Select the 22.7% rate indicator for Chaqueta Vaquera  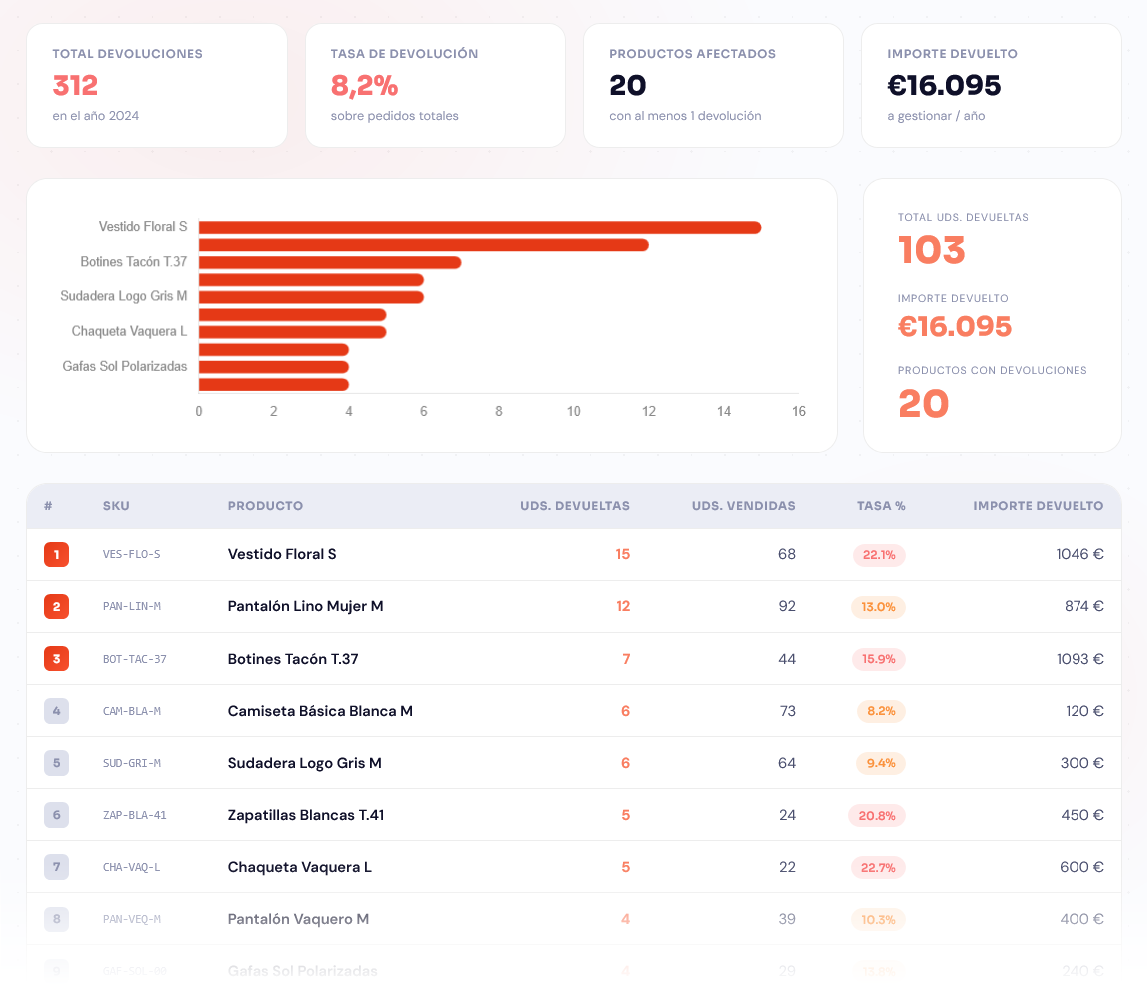point(877,866)
